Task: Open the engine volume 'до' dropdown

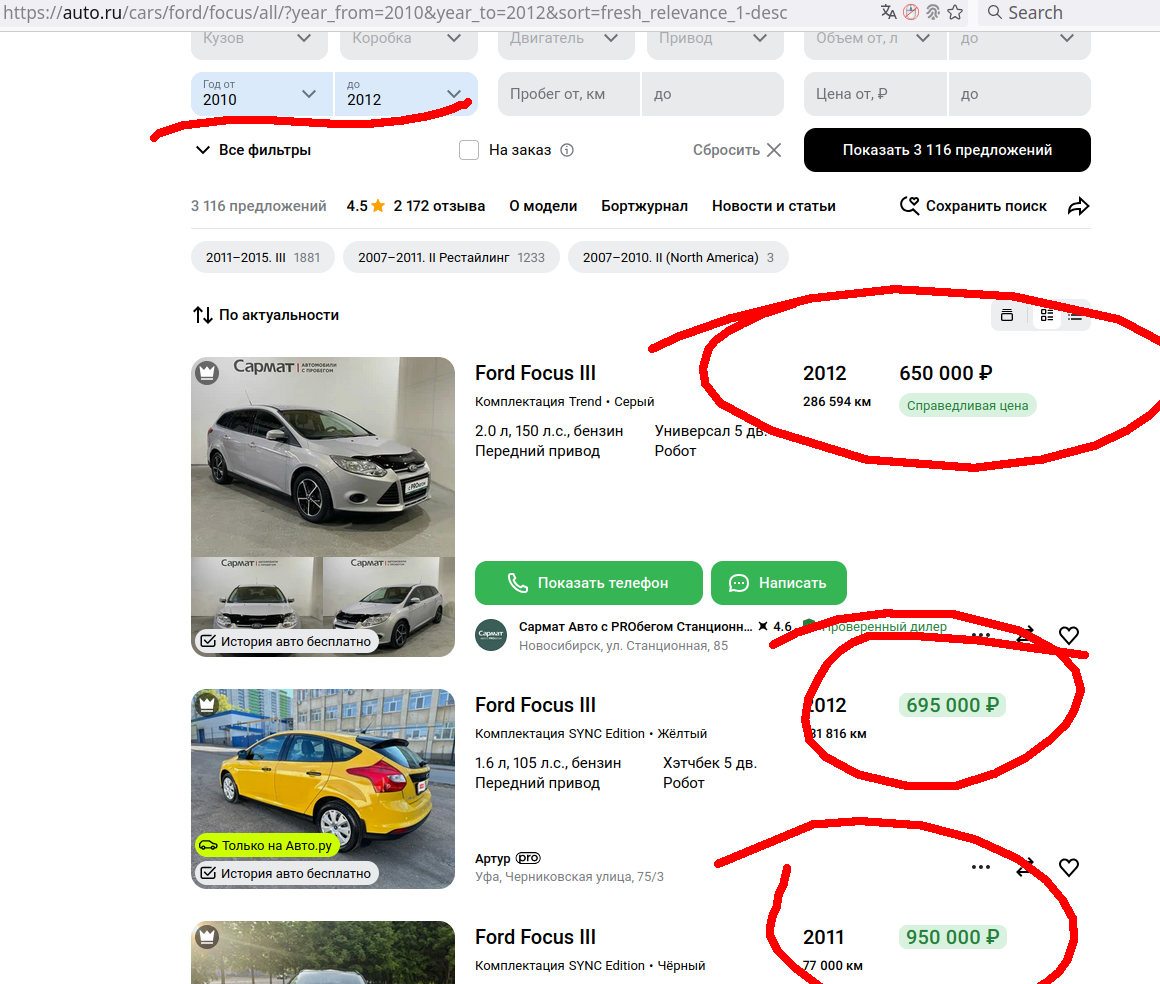Action: [x=1019, y=41]
